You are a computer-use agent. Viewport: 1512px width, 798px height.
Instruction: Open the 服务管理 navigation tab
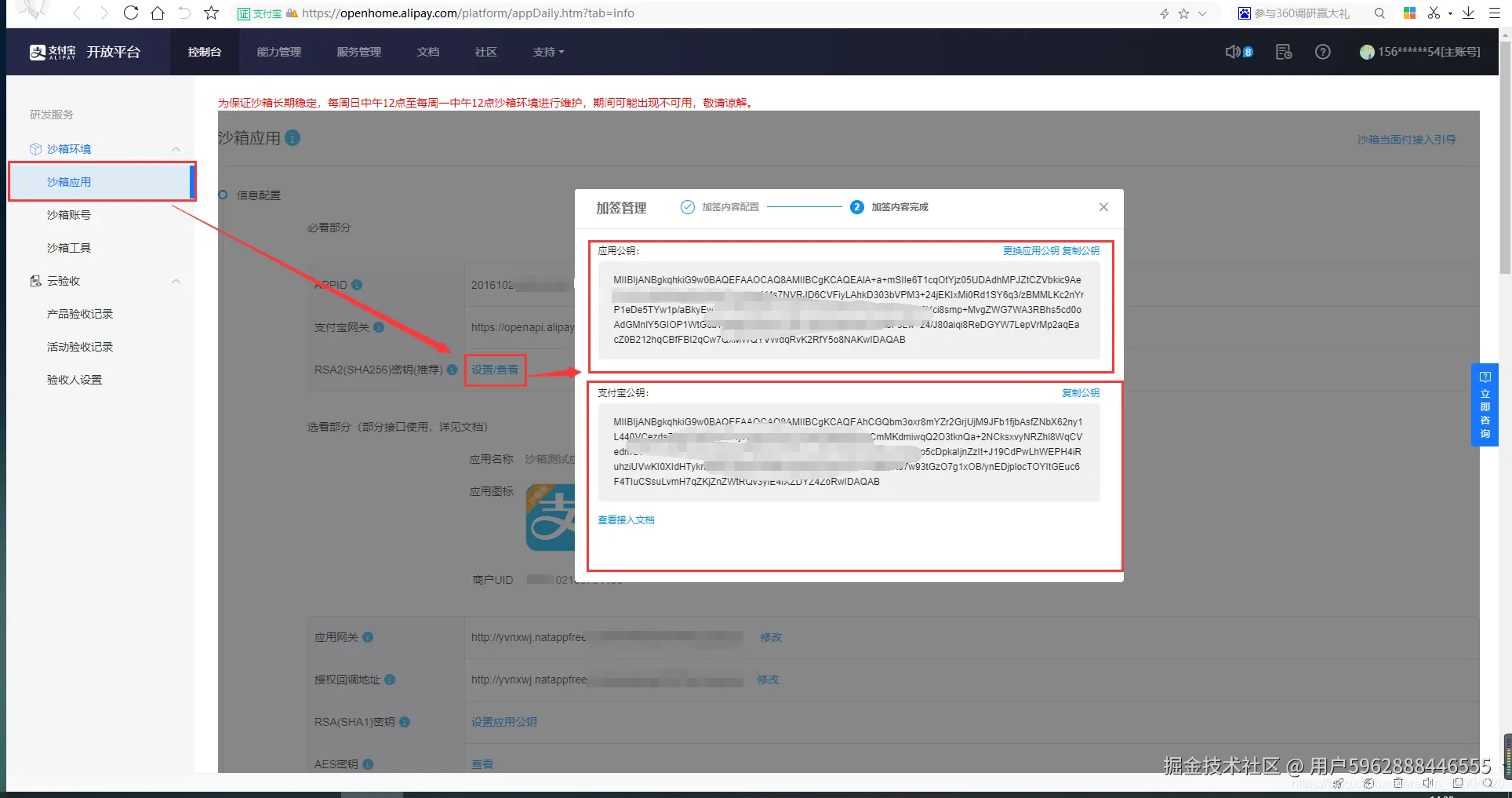(x=359, y=52)
